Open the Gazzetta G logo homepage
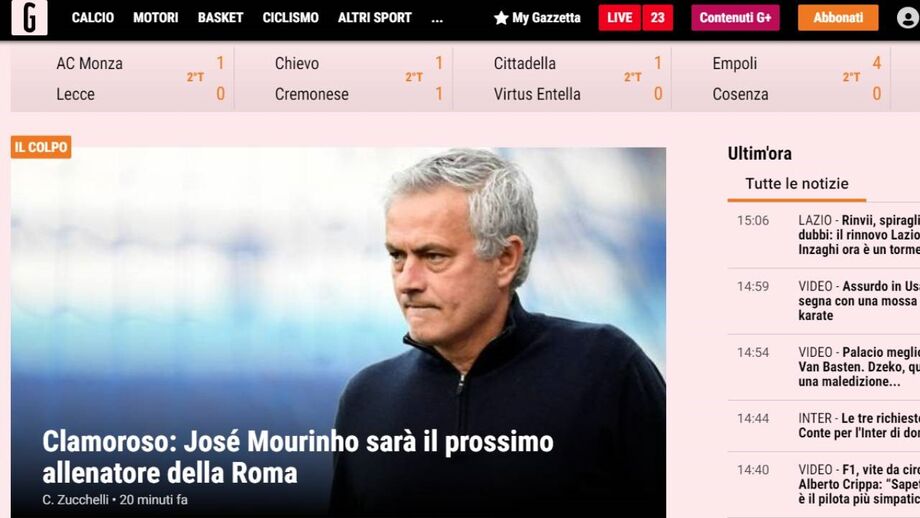The height and width of the screenshot is (518, 920). coord(29,17)
